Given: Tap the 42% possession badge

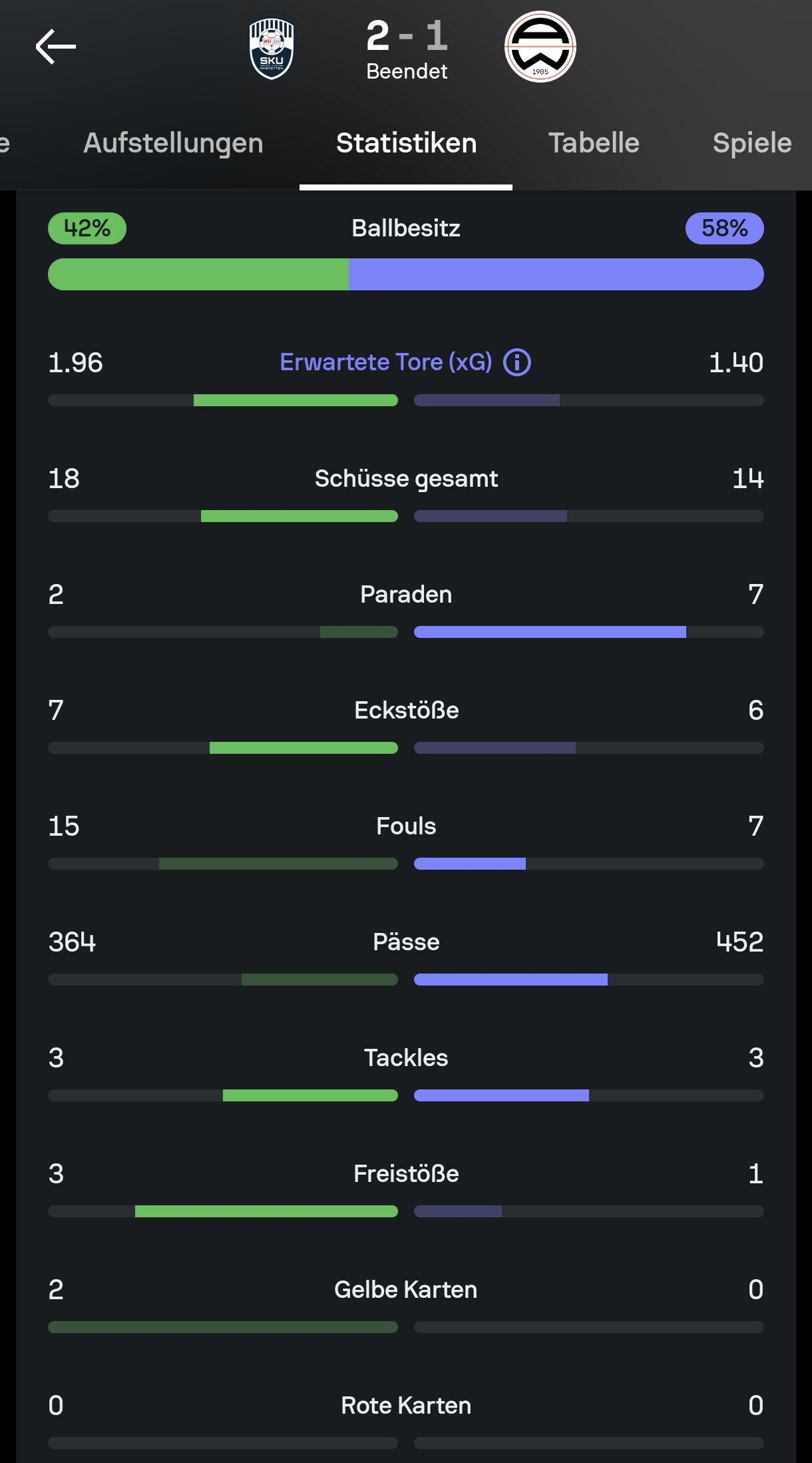Looking at the screenshot, I should pyautogui.click(x=87, y=228).
